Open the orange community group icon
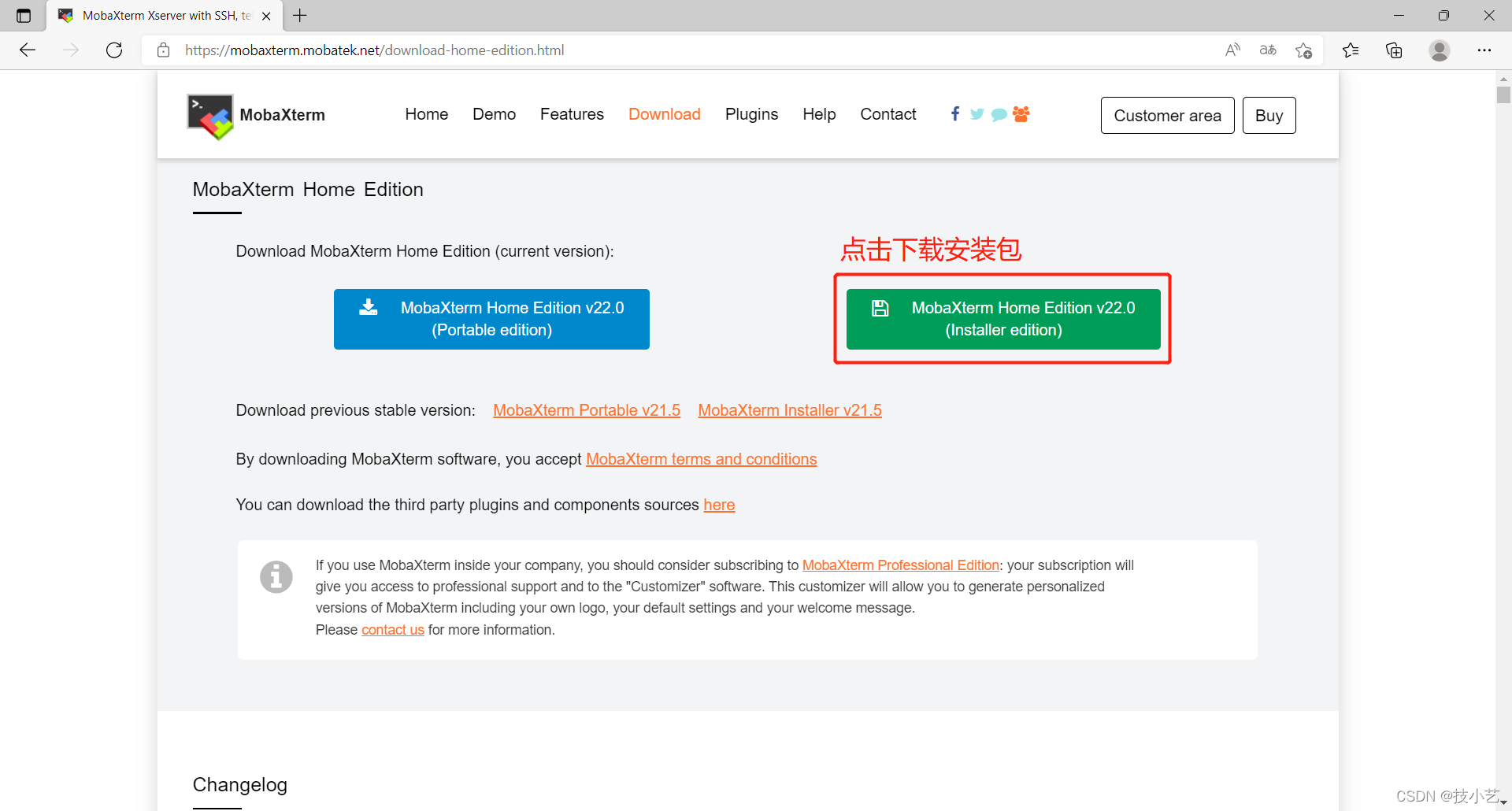Screen dimensions: 1512x811 click(1021, 114)
